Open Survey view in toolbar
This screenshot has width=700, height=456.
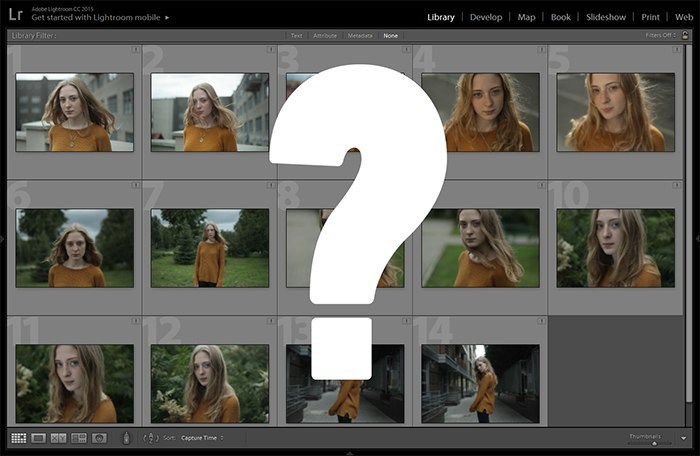click(78, 438)
